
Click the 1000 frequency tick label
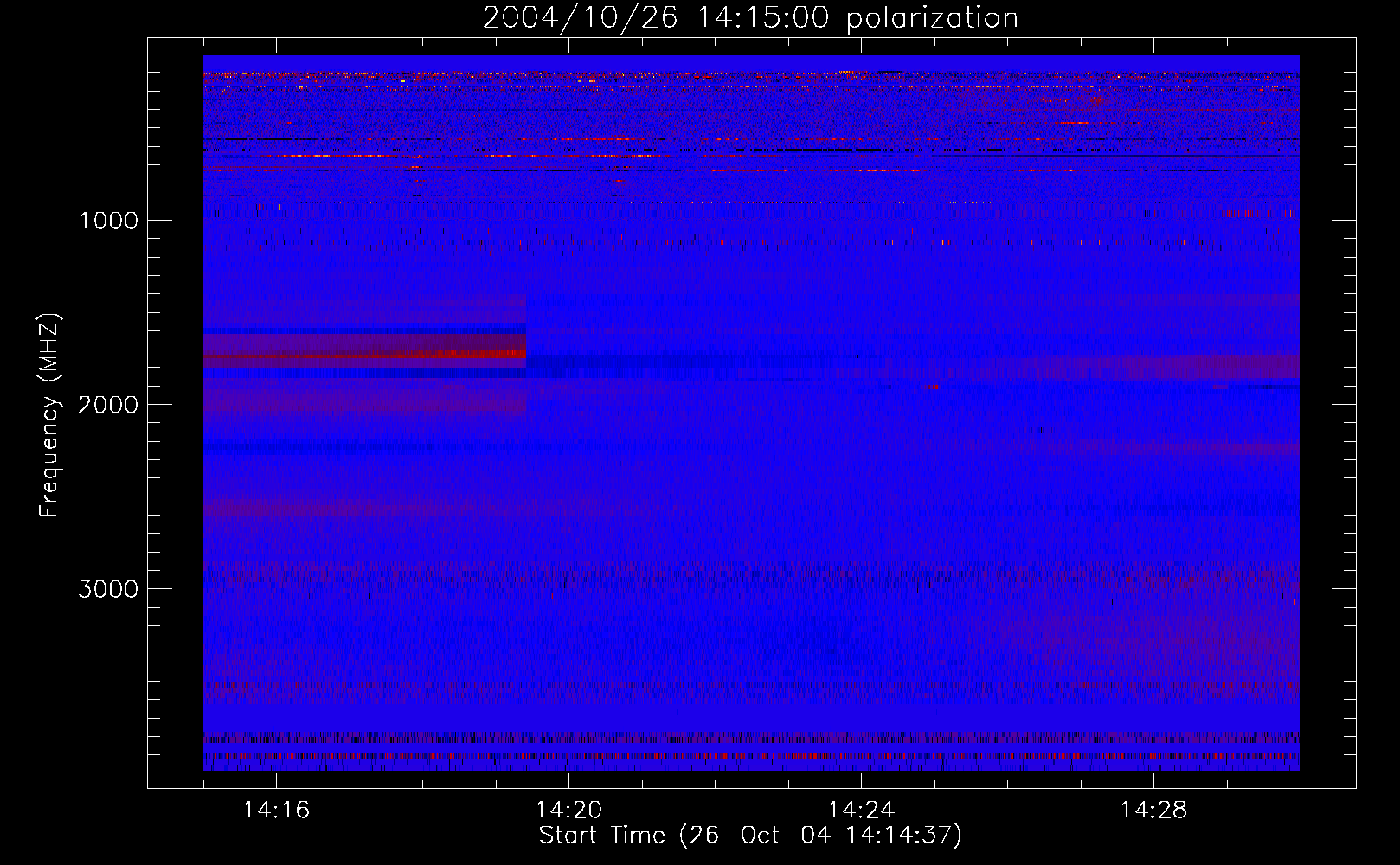(x=108, y=221)
